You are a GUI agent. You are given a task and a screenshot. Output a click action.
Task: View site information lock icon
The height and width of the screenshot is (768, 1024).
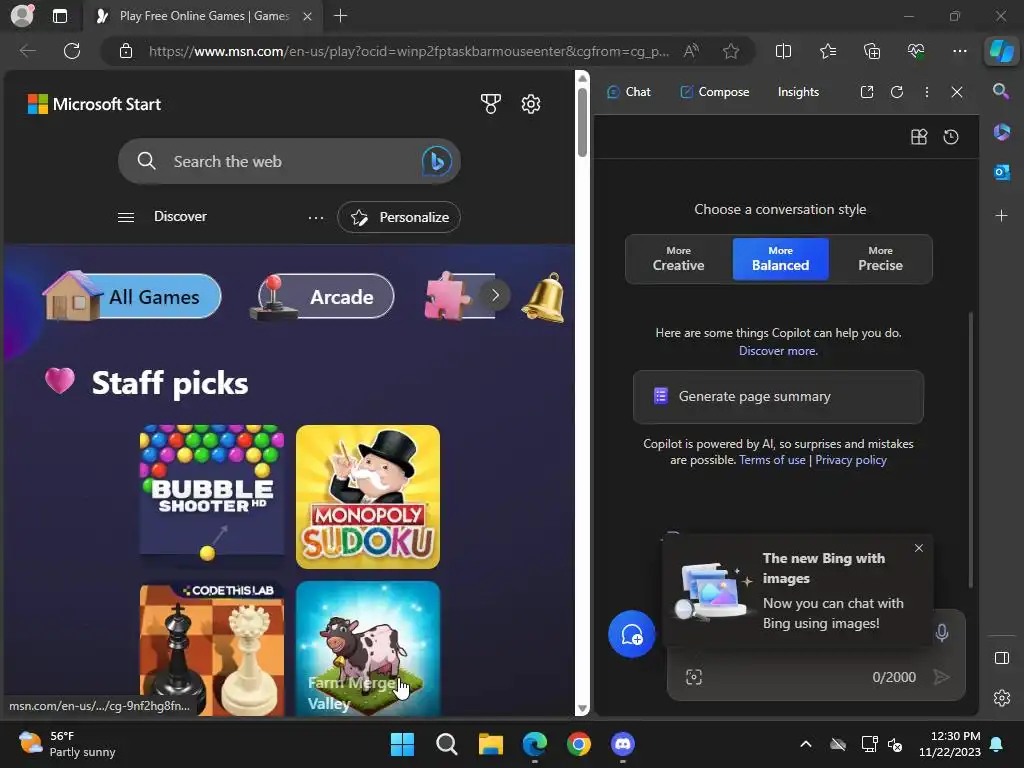tap(126, 51)
